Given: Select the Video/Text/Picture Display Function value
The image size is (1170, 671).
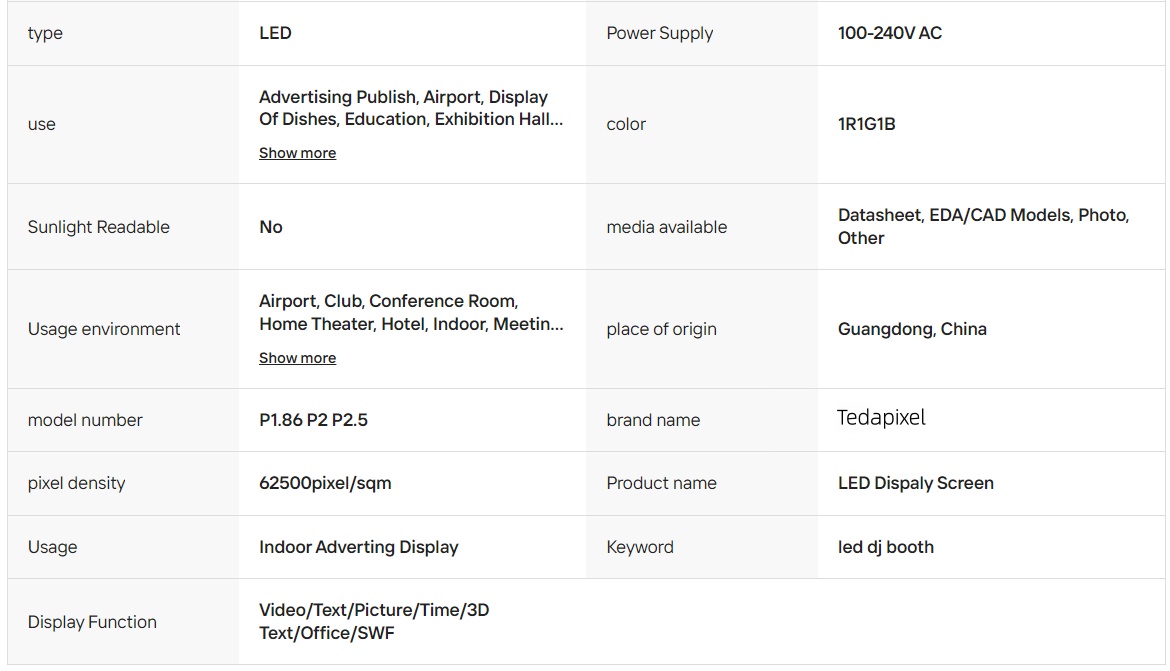Looking at the screenshot, I should tap(374, 622).
